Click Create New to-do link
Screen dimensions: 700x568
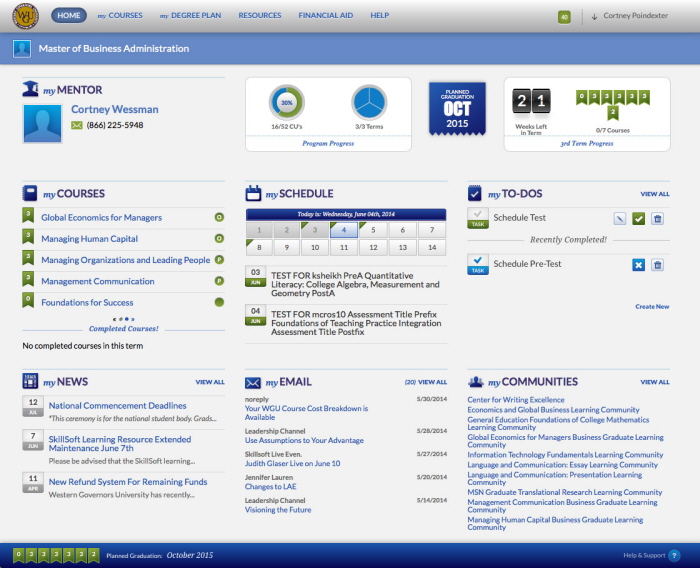pyautogui.click(x=652, y=307)
